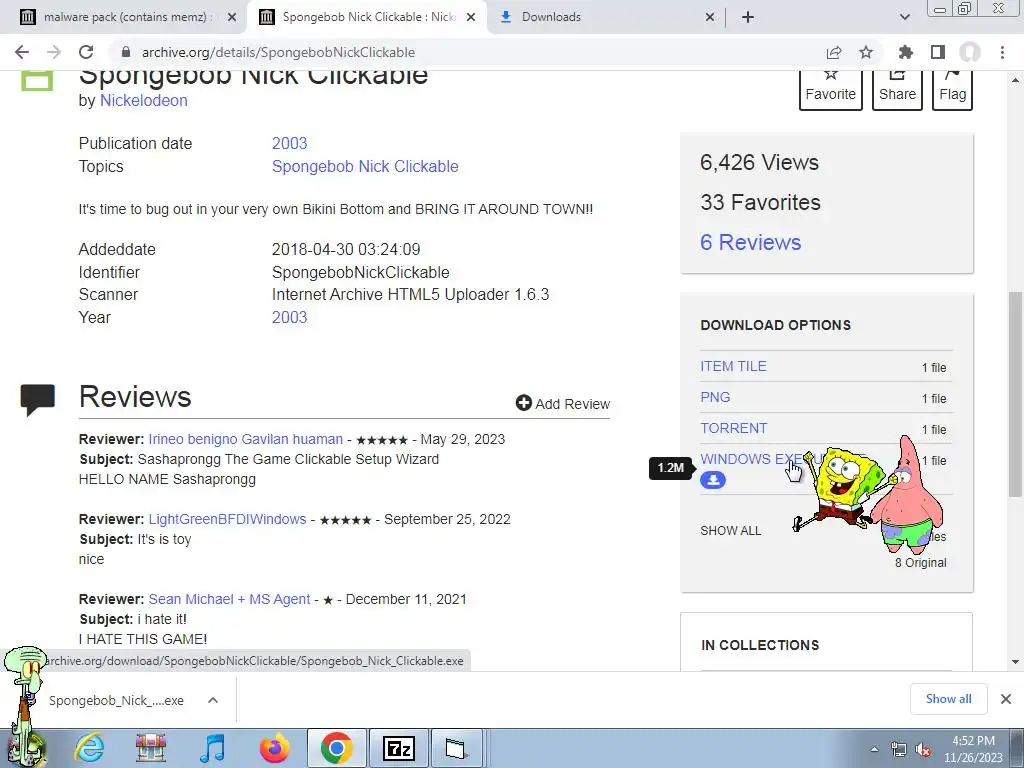The width and height of the screenshot is (1024, 768).
Task: Close the downloads bar
Action: click(x=1006, y=699)
